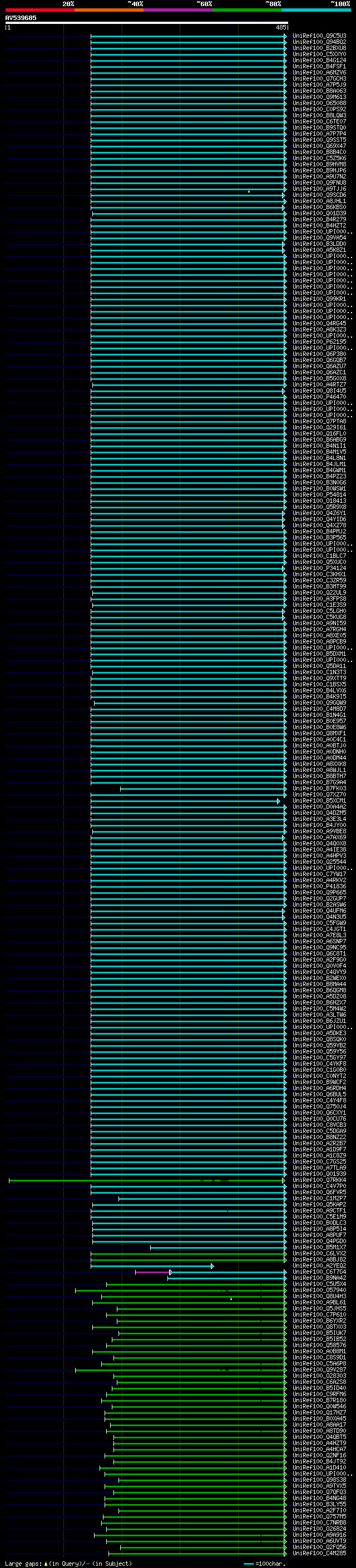Image resolution: width=356 pixels, height=1568 pixels.
Task: Click label UniRef100_Q9SCD6
Action: (x=319, y=195)
